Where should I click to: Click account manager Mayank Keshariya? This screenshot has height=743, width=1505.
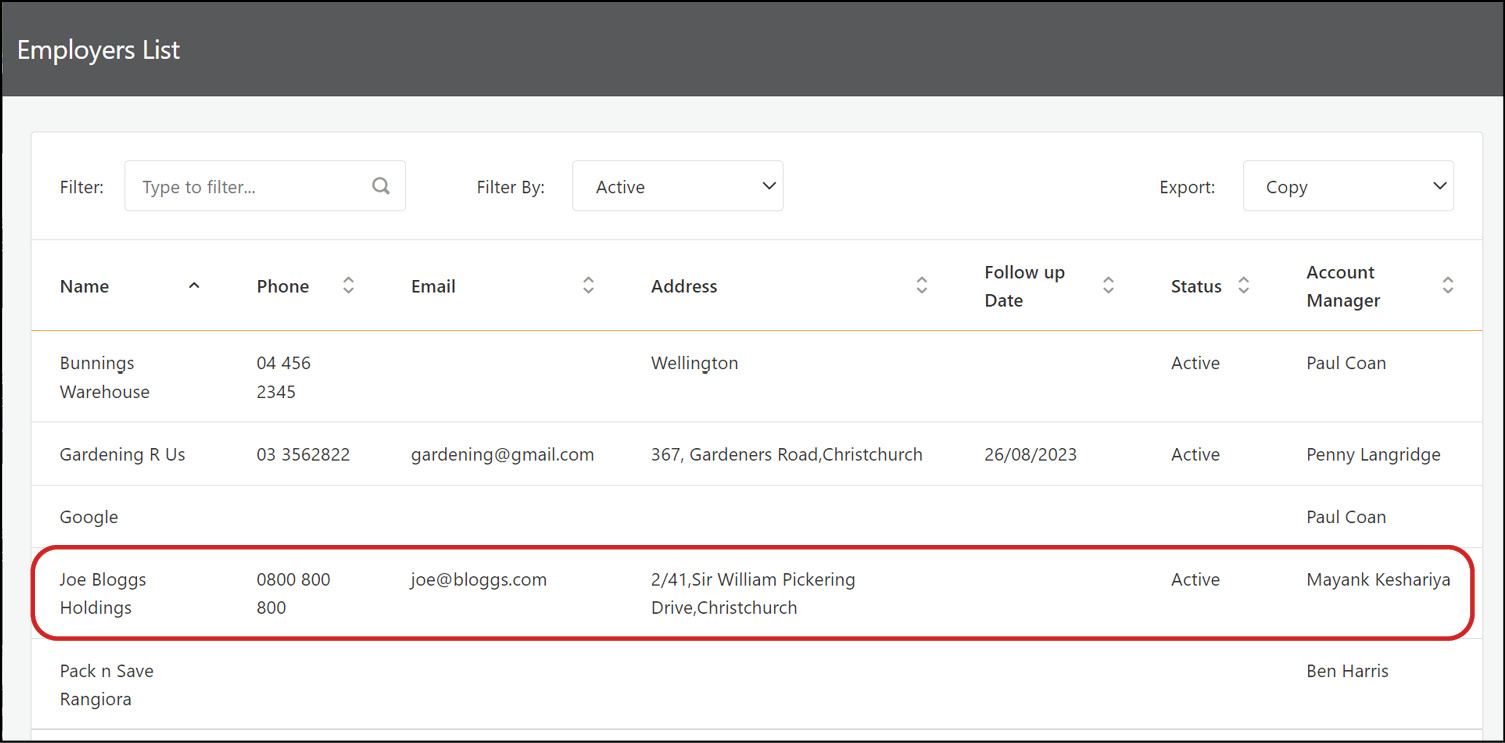tap(1378, 579)
